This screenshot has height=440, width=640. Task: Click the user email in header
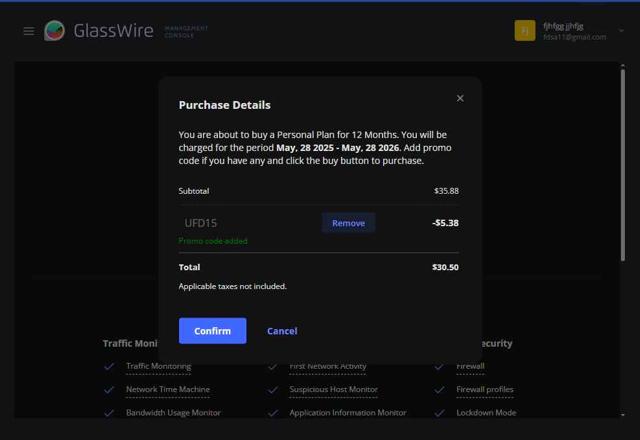(574, 37)
